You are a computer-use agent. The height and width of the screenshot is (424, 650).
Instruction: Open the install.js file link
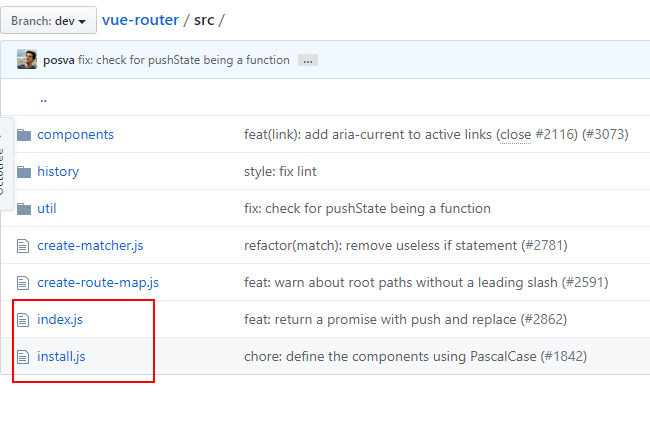[x=61, y=356]
